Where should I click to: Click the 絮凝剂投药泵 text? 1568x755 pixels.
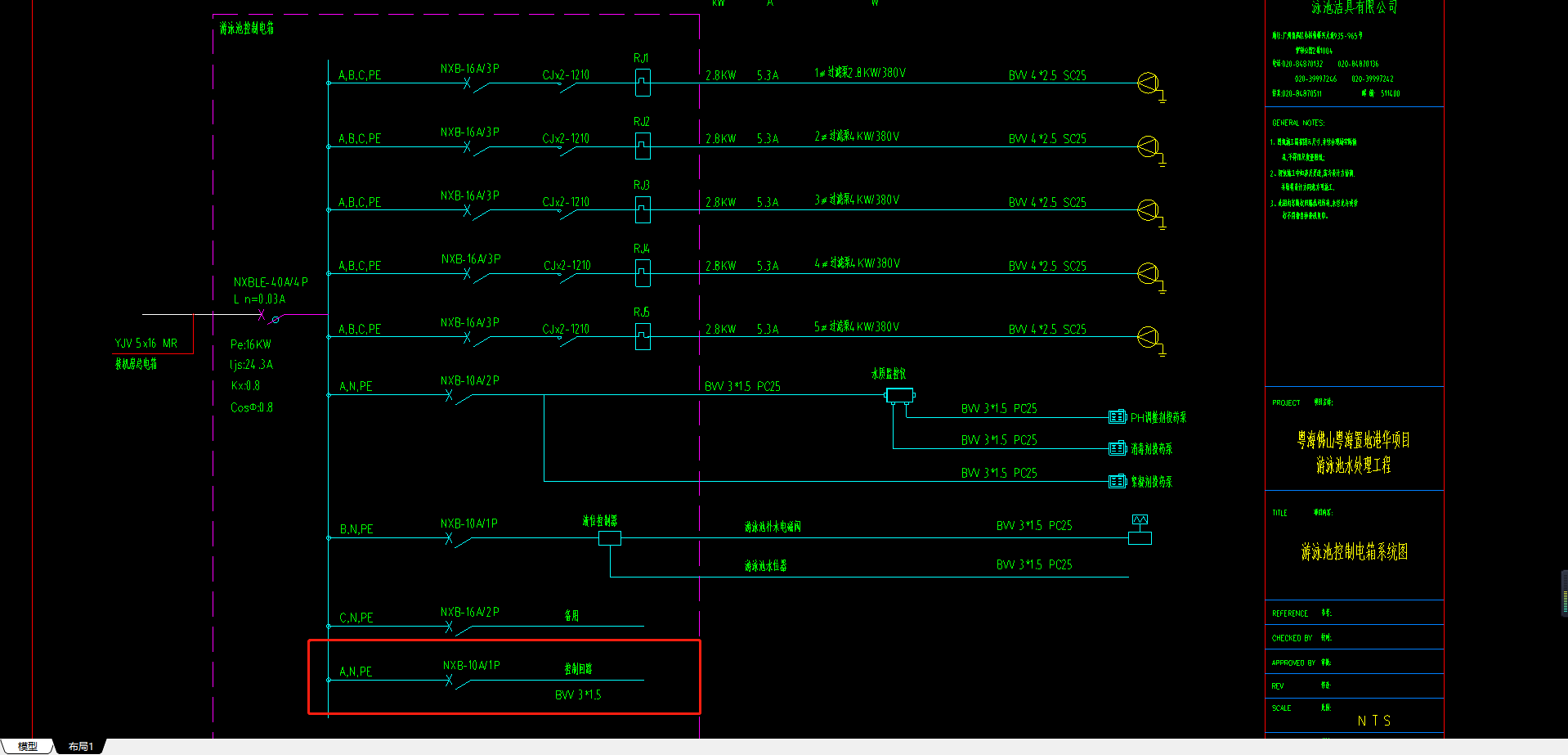tap(1152, 482)
